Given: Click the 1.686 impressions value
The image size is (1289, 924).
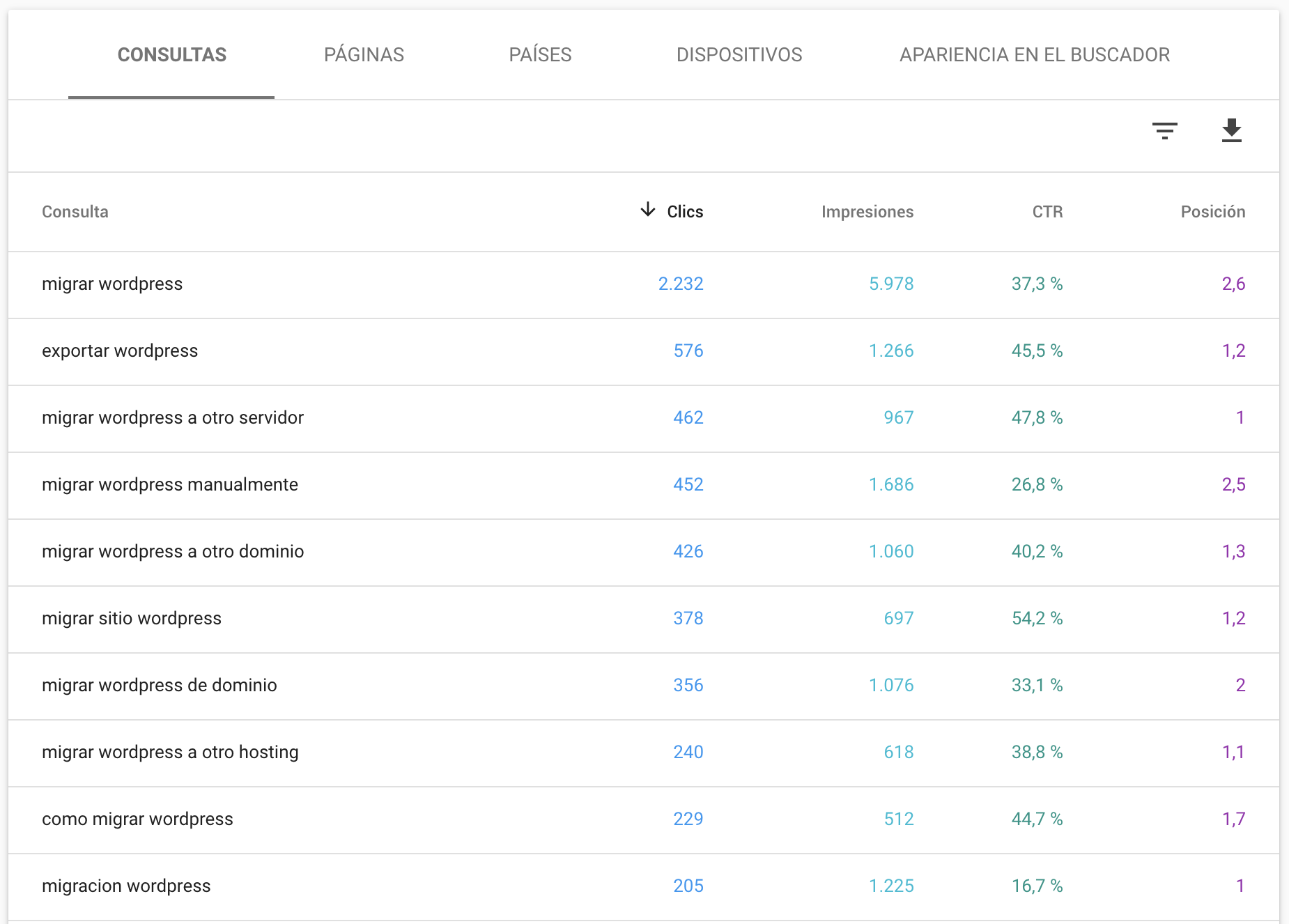Looking at the screenshot, I should coord(891,484).
